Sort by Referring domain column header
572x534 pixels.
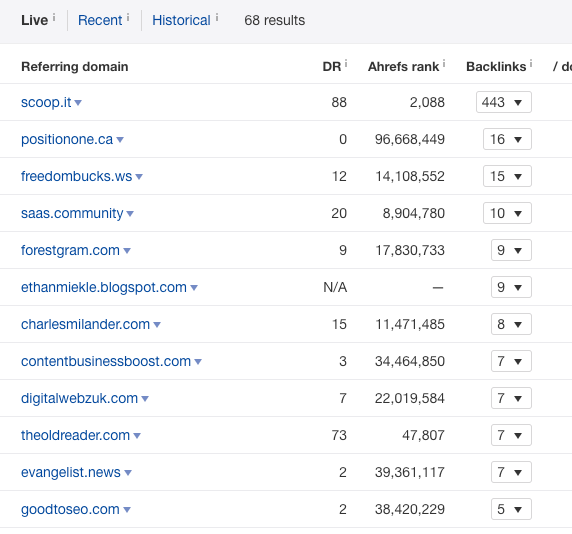75,67
